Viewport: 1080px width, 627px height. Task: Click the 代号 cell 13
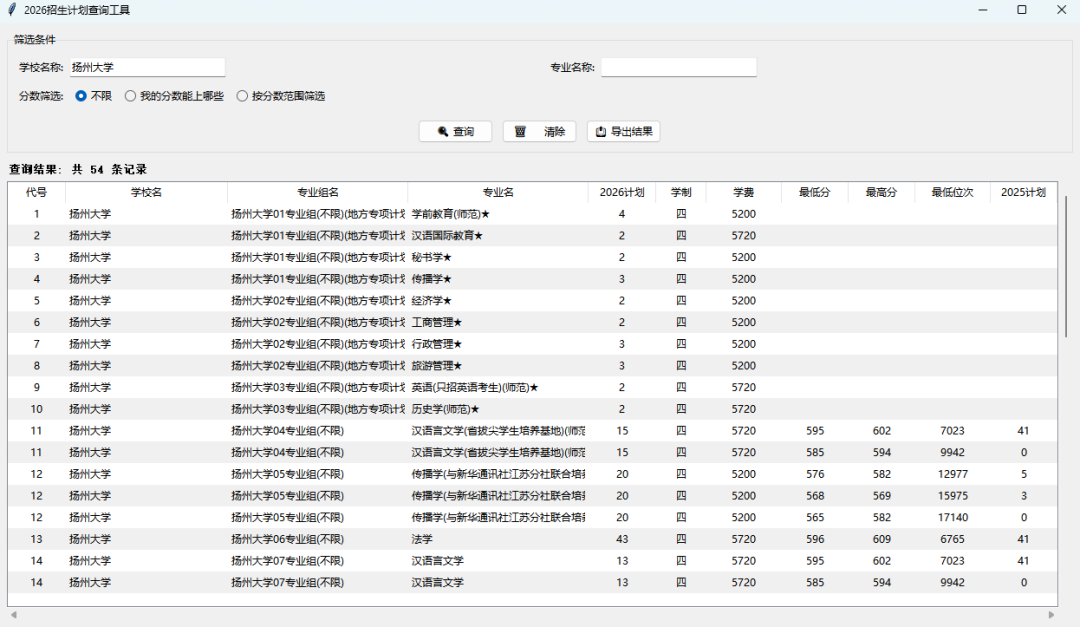click(37, 539)
